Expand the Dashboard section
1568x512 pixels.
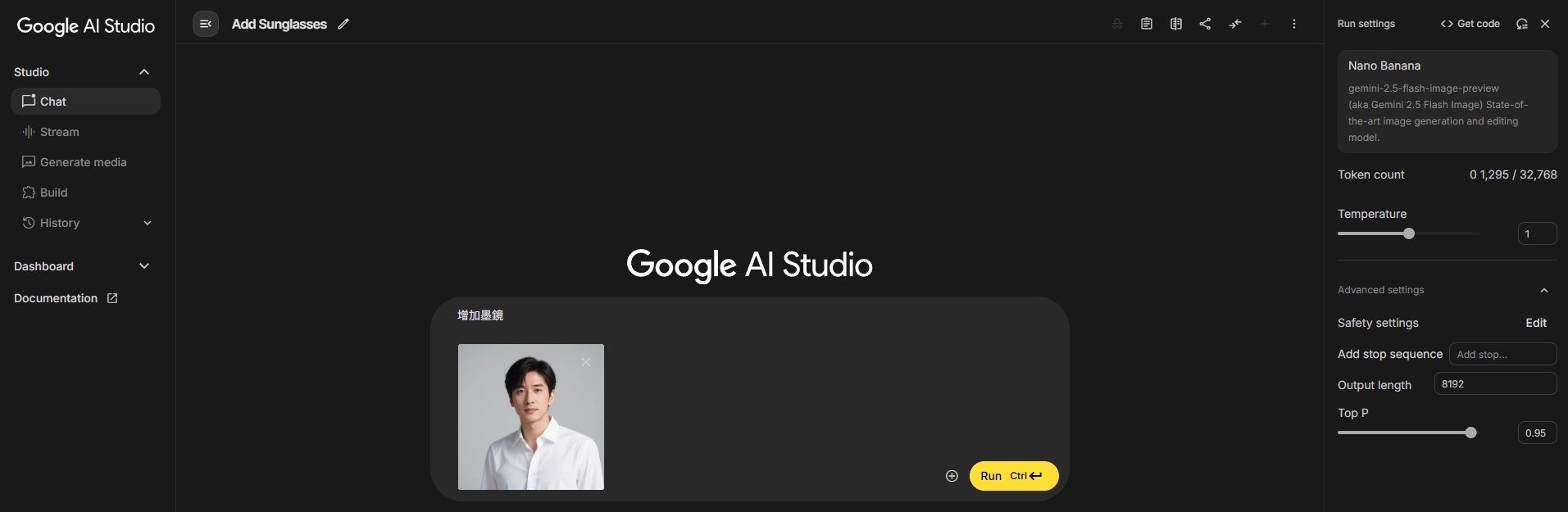(144, 266)
